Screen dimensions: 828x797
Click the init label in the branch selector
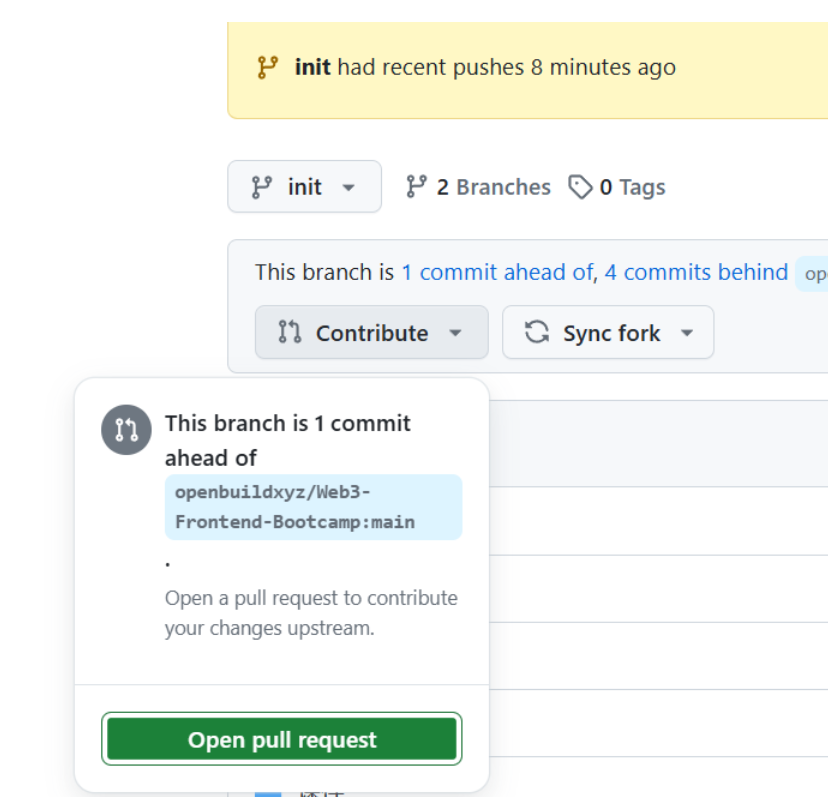(305, 187)
